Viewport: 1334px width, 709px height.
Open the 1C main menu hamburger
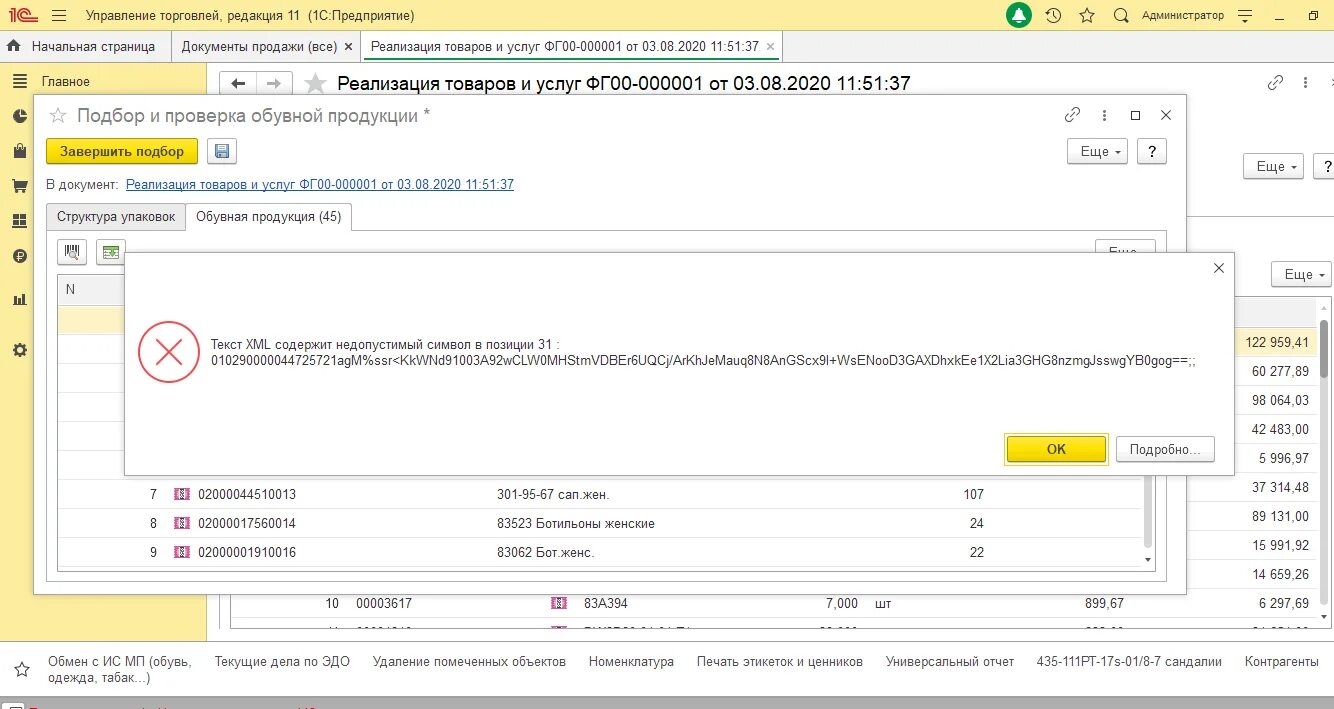click(x=59, y=16)
